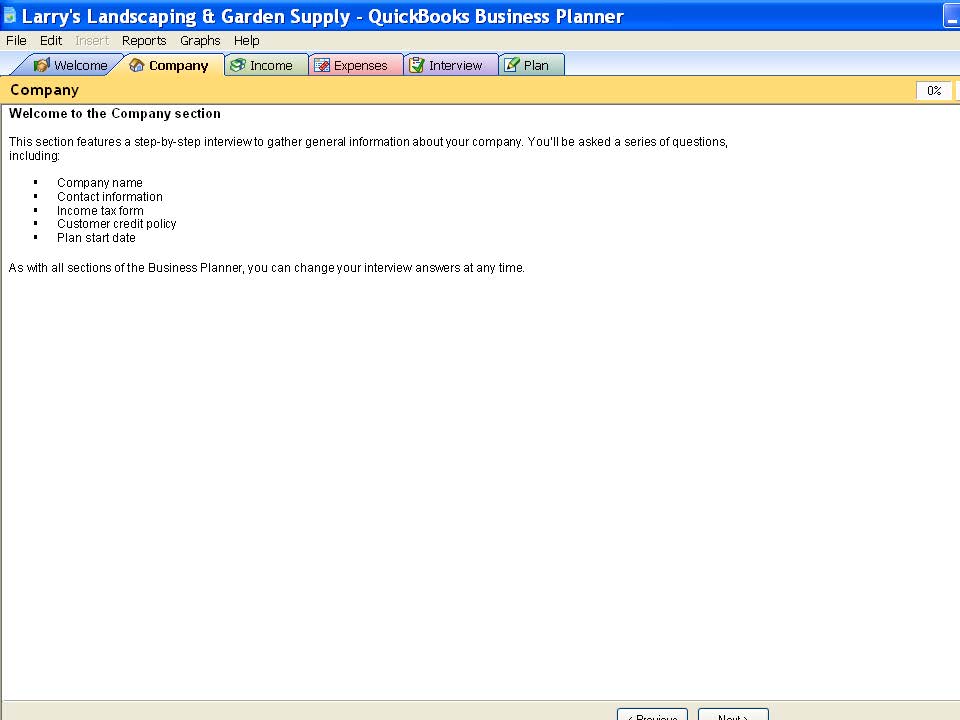Open the Insert menu
960x720 pixels.
(92, 40)
